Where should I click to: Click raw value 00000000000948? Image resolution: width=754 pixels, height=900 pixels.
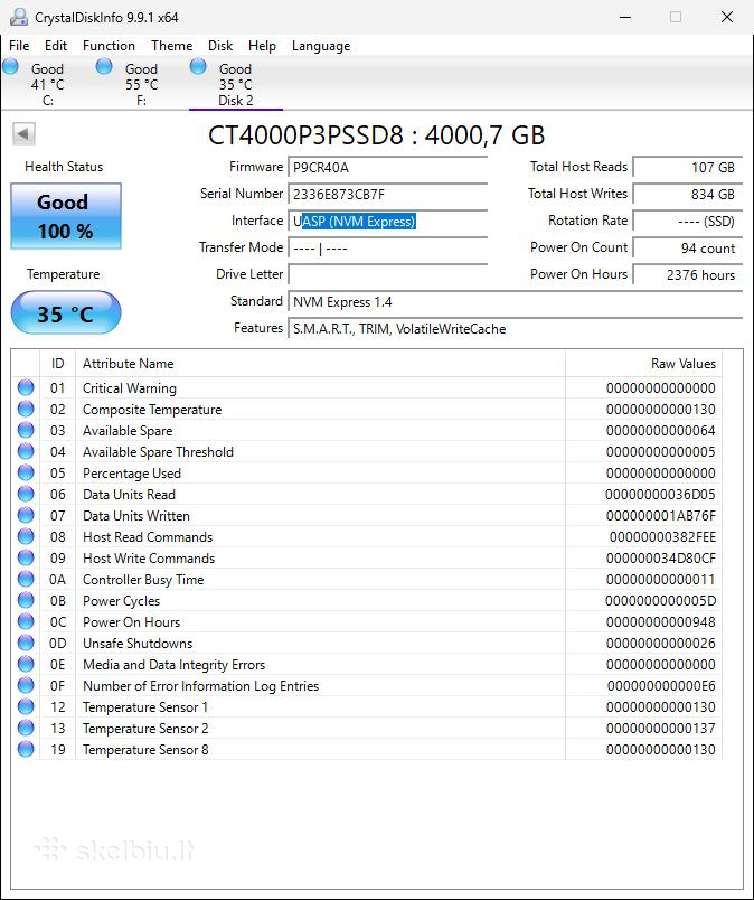point(660,622)
